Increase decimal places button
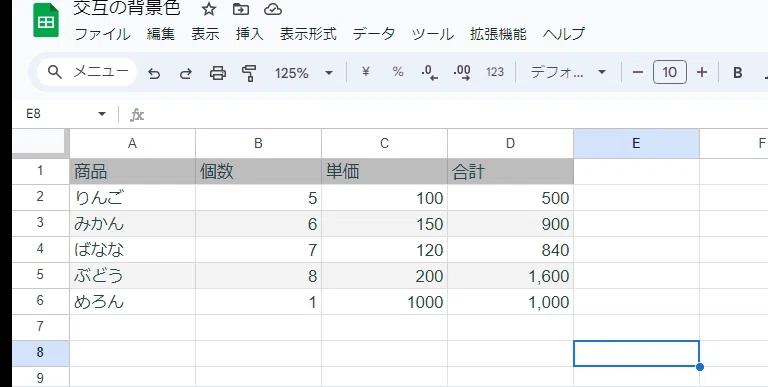 (x=462, y=73)
